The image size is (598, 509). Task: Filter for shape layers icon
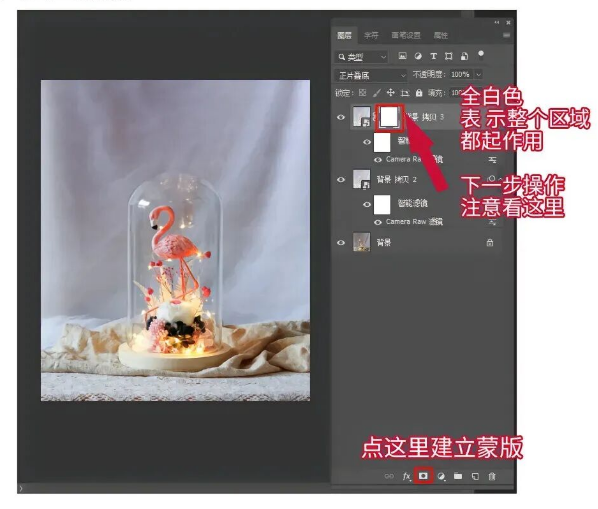(x=449, y=56)
